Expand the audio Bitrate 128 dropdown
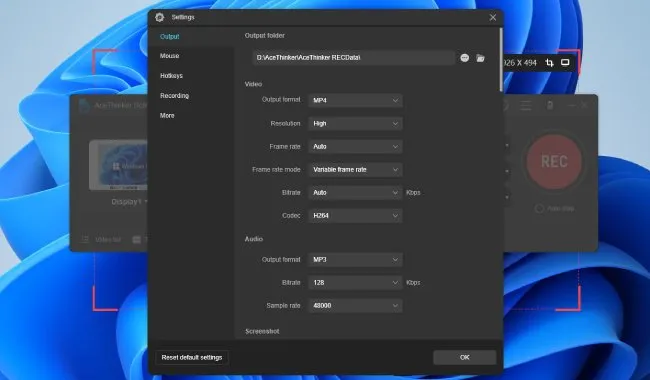The height and width of the screenshot is (380, 650). pos(355,283)
